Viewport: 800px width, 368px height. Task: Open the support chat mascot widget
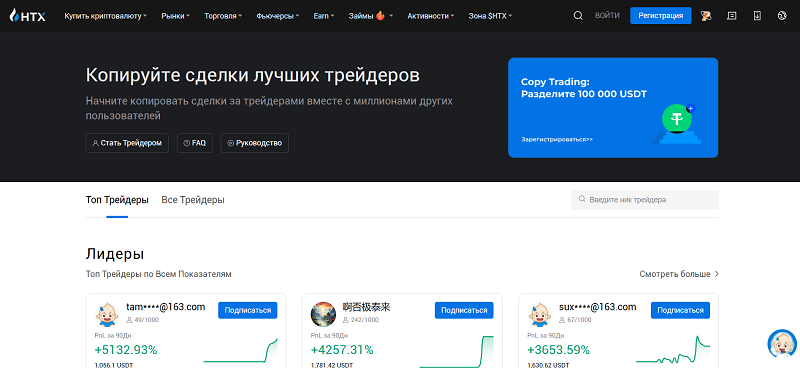(x=782, y=344)
